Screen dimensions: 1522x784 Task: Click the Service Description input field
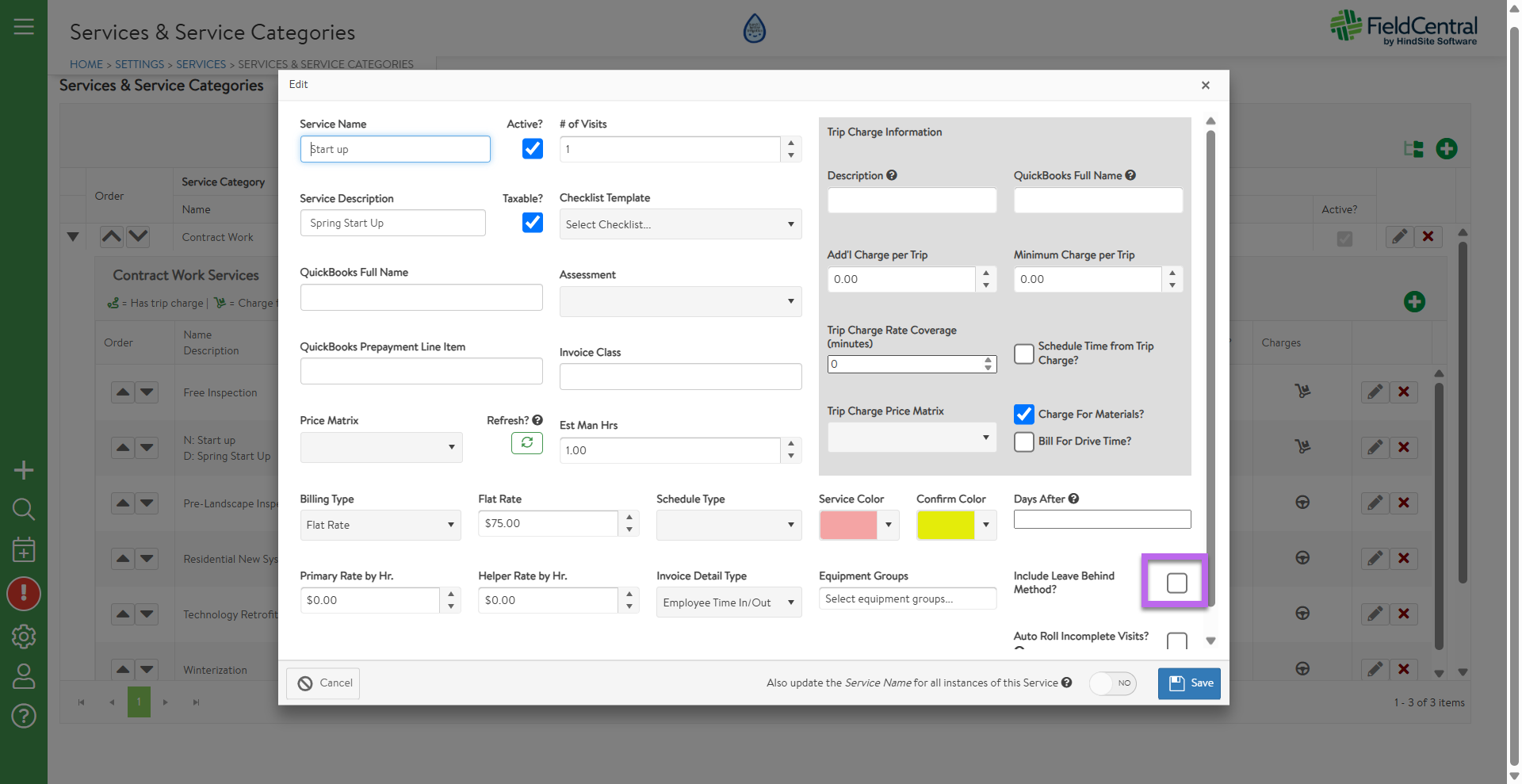[x=392, y=224]
